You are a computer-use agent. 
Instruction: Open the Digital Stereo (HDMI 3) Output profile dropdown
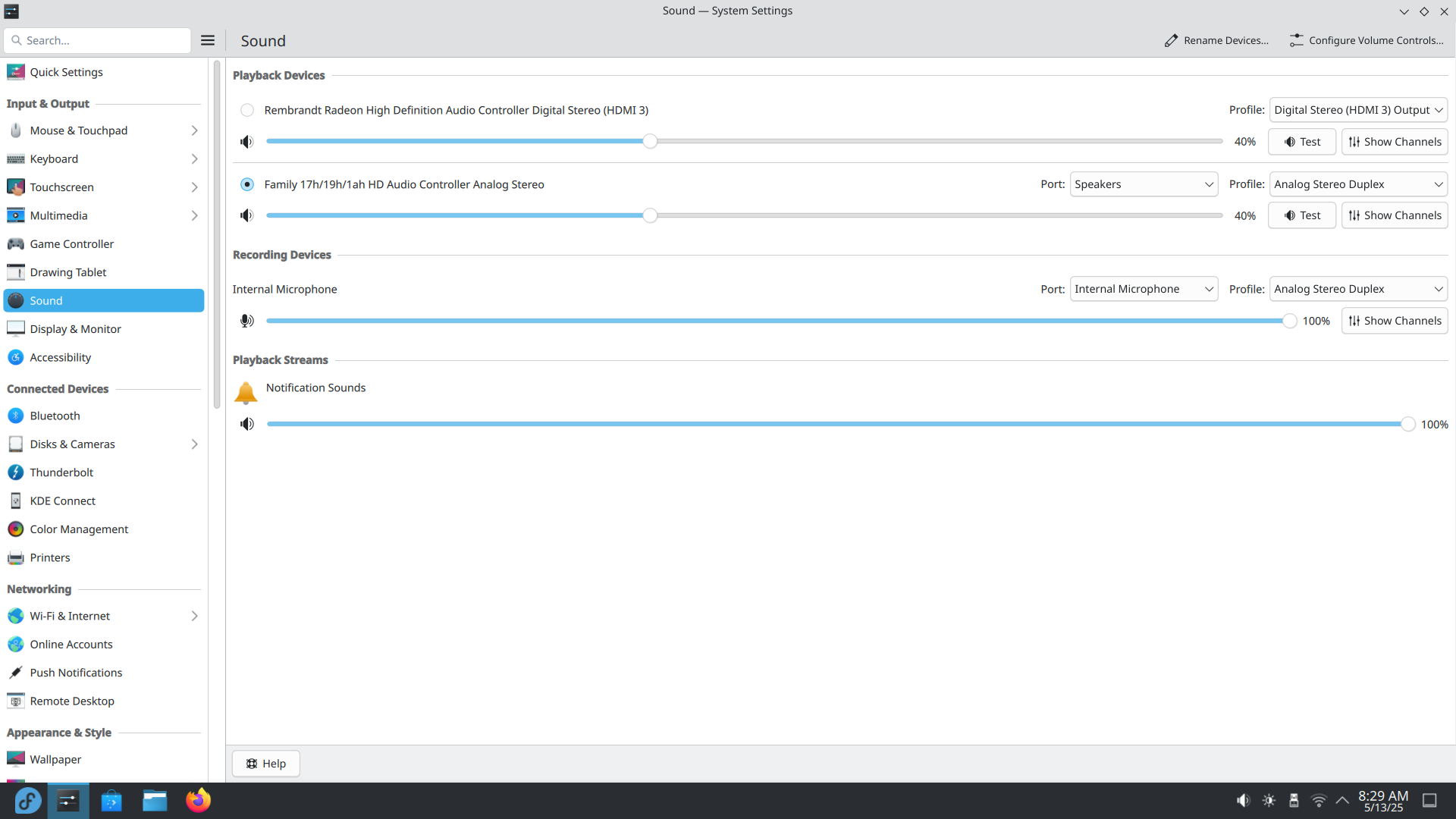[1358, 110]
